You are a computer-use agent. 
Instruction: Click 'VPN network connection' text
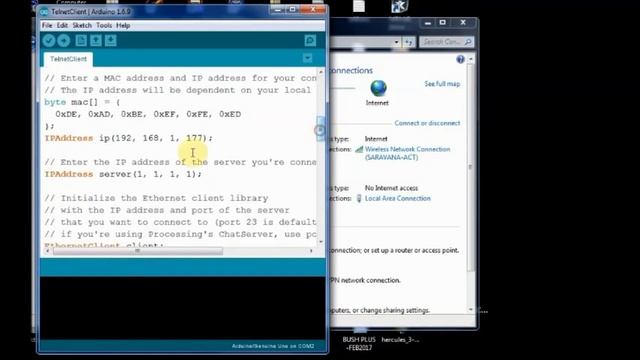tap(365, 280)
